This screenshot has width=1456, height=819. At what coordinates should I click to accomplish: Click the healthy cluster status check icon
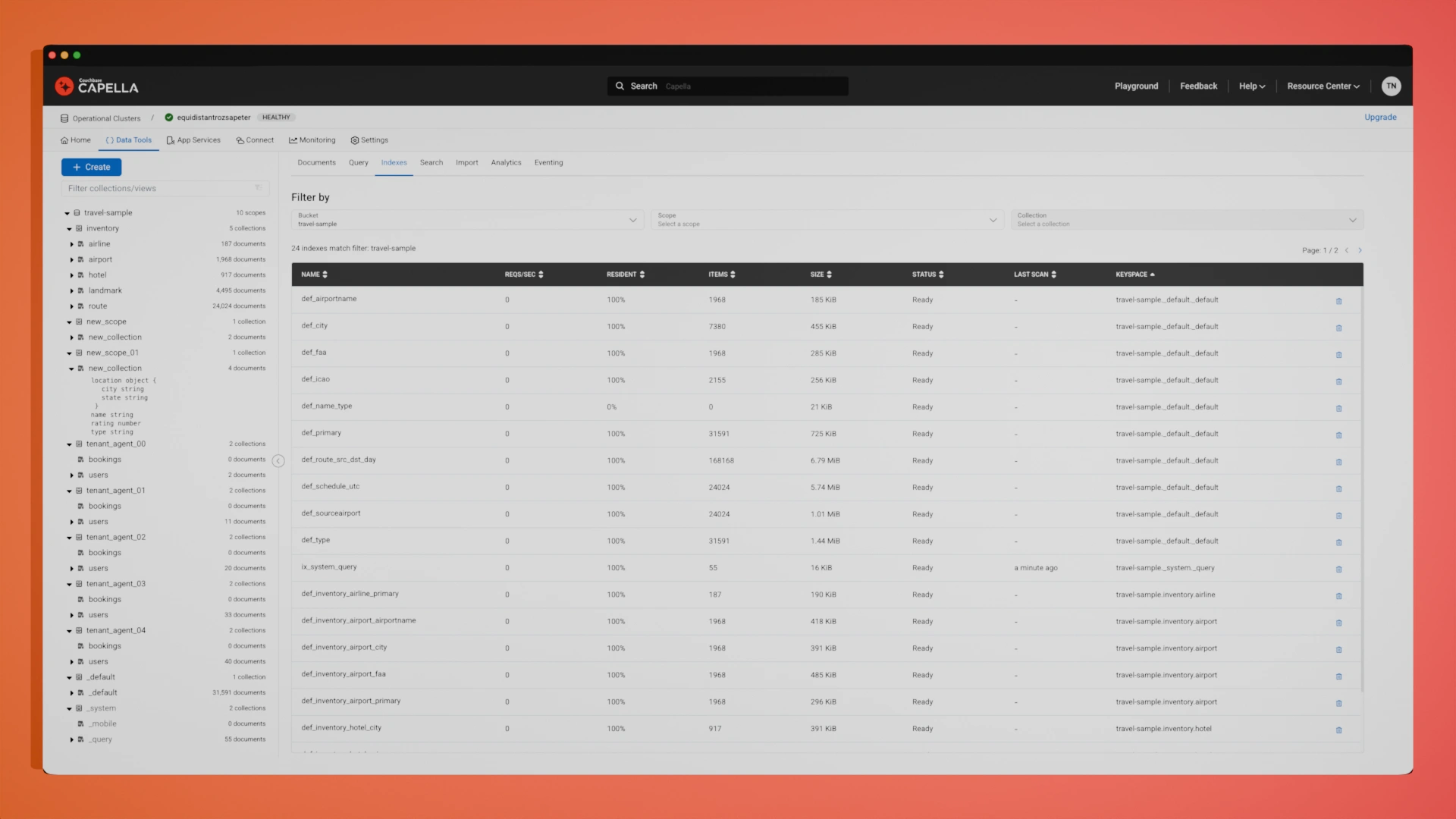coord(169,118)
